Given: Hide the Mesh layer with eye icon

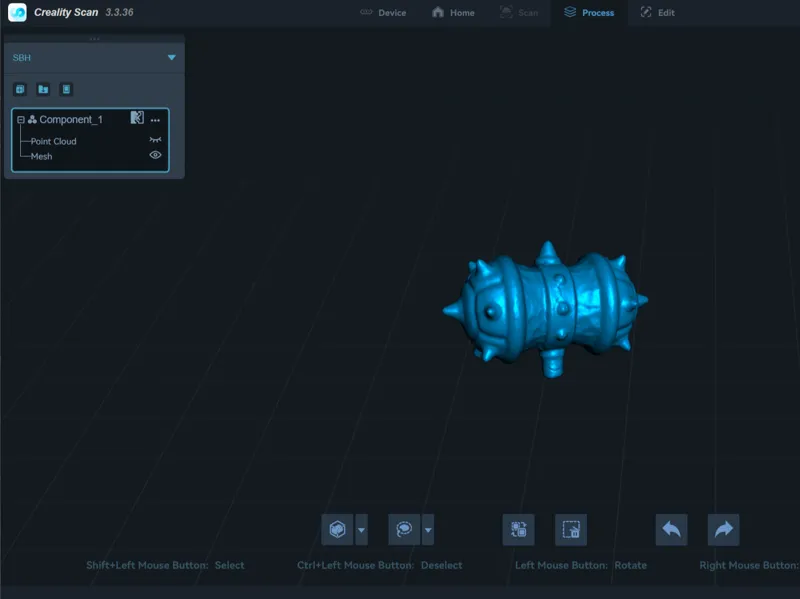Looking at the screenshot, I should pyautogui.click(x=155, y=155).
